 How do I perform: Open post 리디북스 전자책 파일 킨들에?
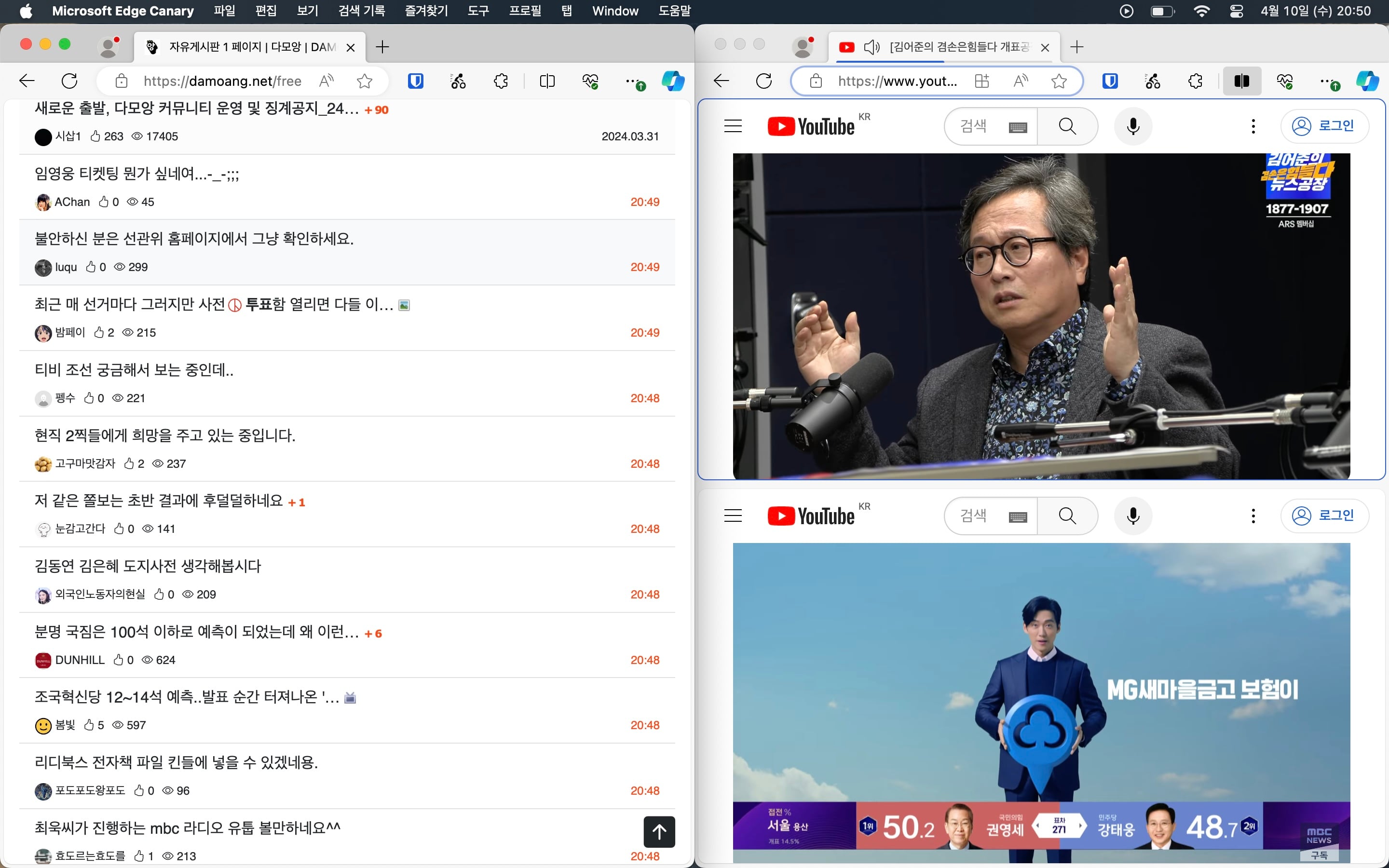click(176, 762)
